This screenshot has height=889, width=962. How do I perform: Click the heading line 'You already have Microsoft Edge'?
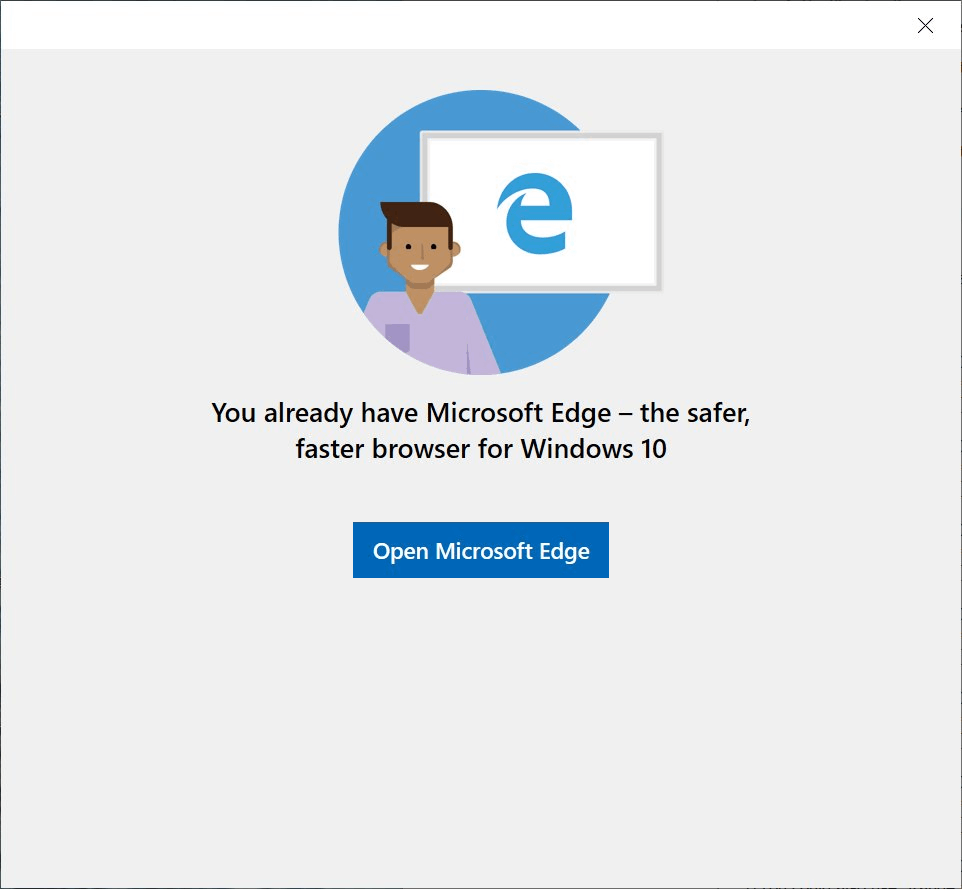(411, 413)
